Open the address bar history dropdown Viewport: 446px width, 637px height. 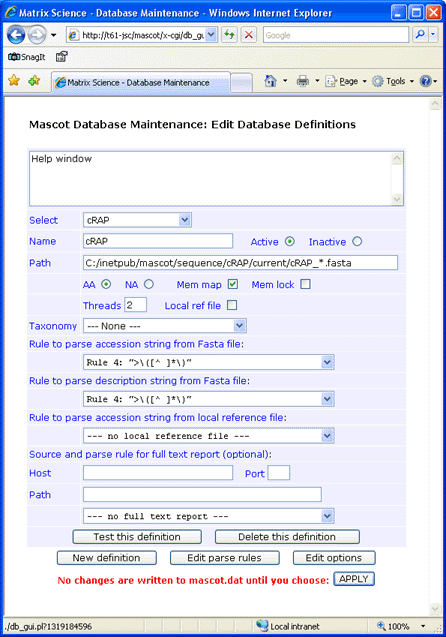[211, 35]
